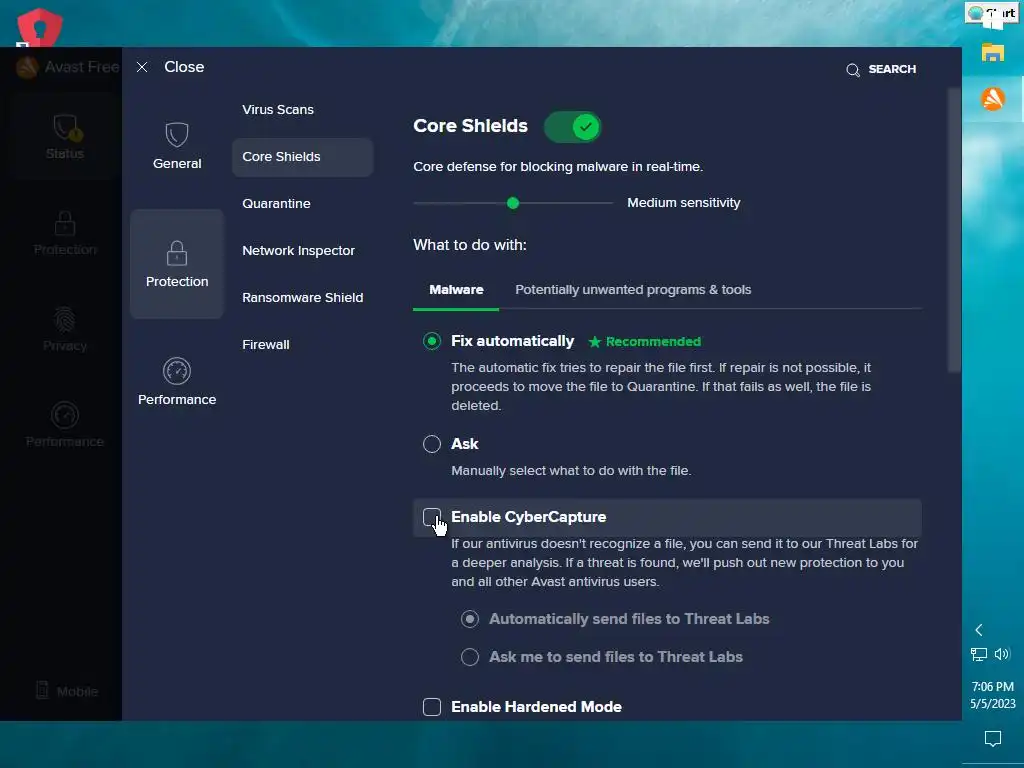Screen dimensions: 1024x768
Task: Click the Search magnifier icon
Action: [x=853, y=69]
